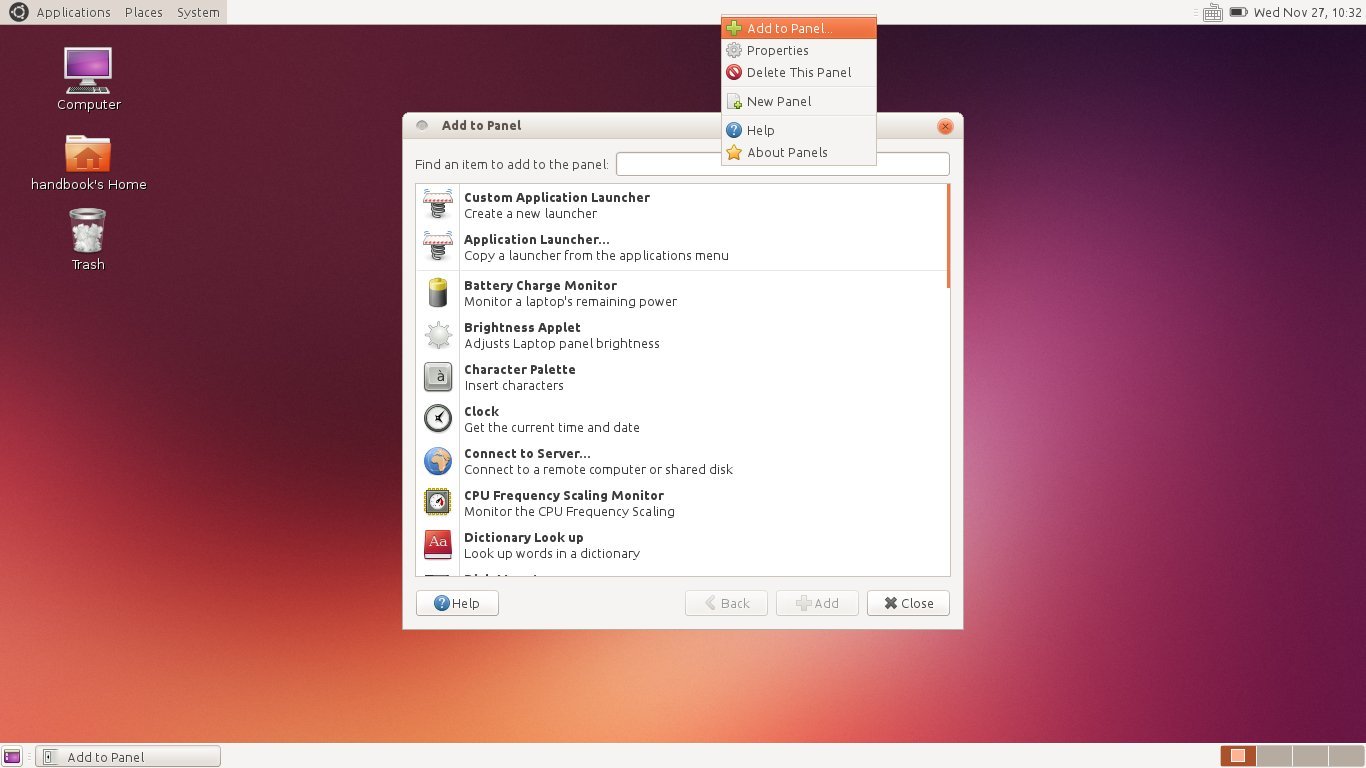The image size is (1366, 768).
Task: Select the Clock applet icon
Action: coord(438,419)
